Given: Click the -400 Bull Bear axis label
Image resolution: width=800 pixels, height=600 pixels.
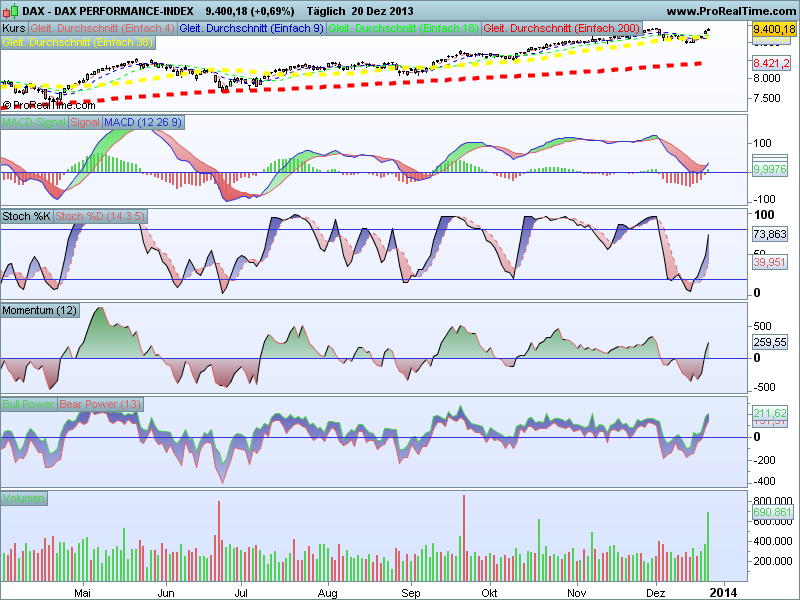Looking at the screenshot, I should point(764,481).
